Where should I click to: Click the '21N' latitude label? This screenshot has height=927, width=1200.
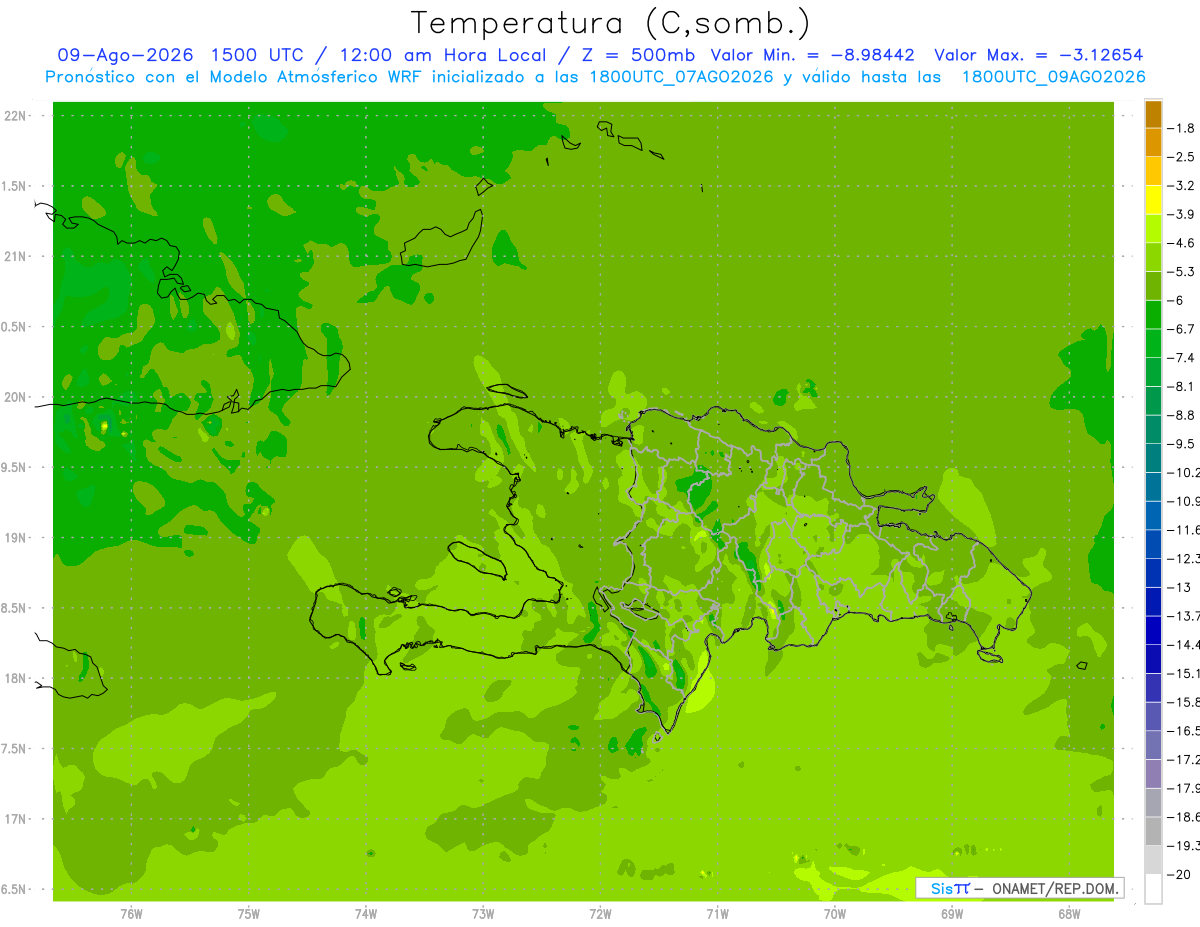(15, 256)
